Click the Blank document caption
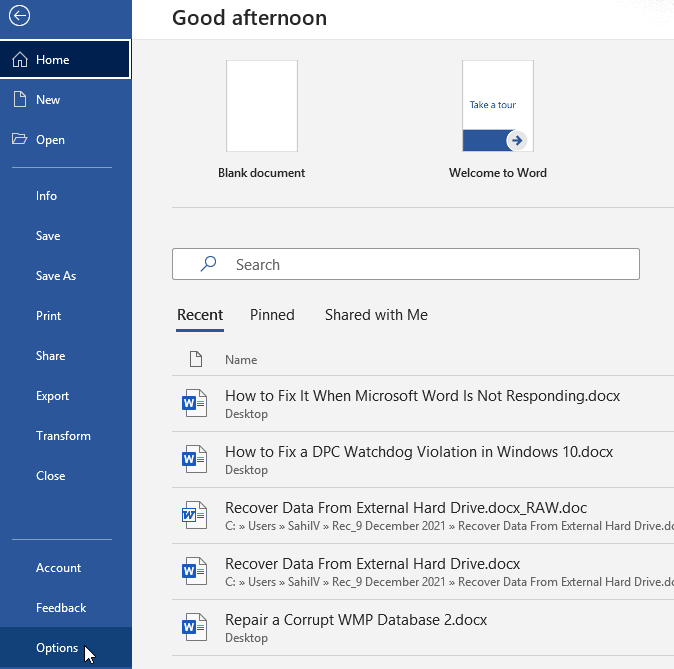674x669 pixels. coord(261,173)
